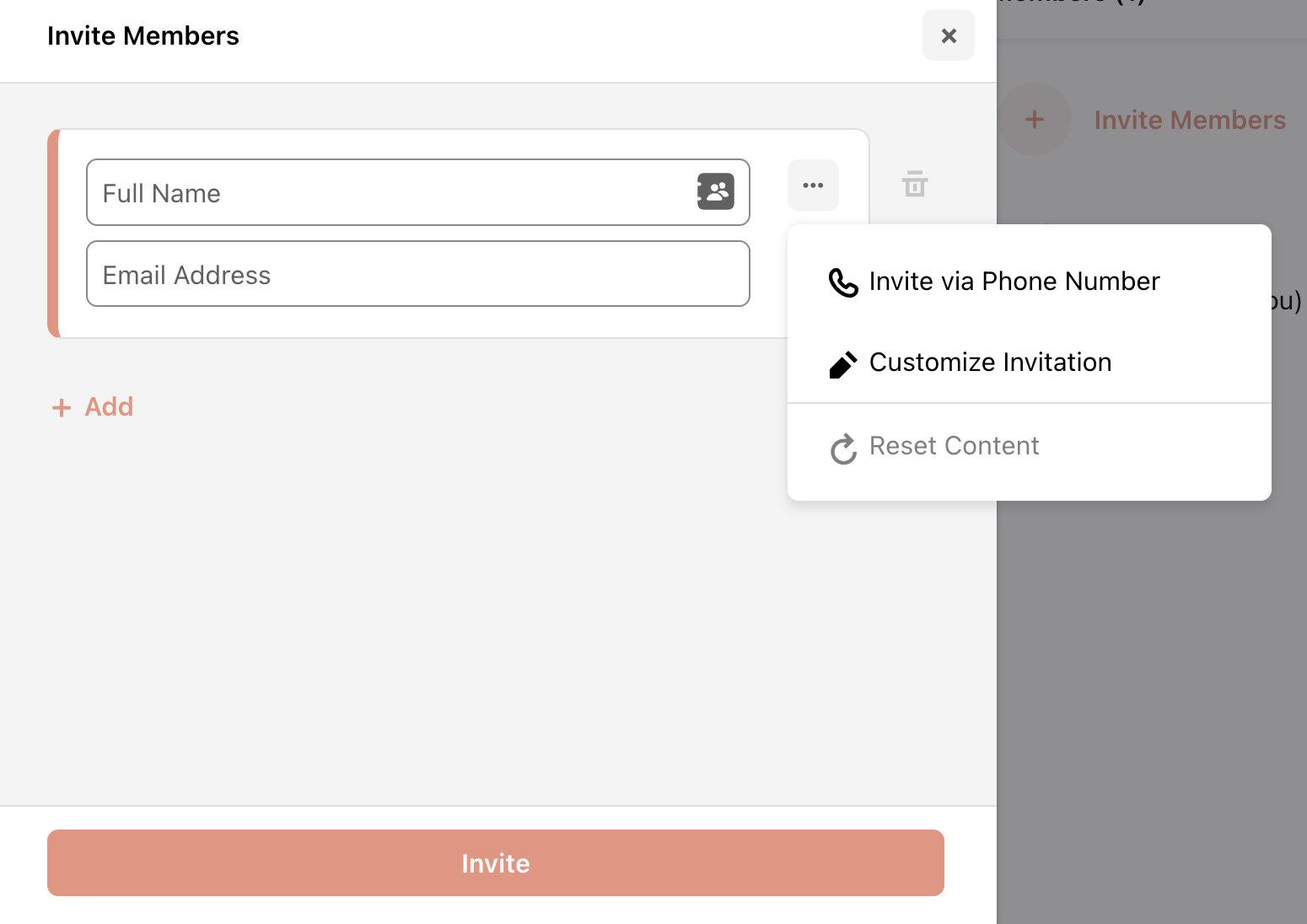
Task: Click the orange accent bar on invitee card
Action: point(53,234)
